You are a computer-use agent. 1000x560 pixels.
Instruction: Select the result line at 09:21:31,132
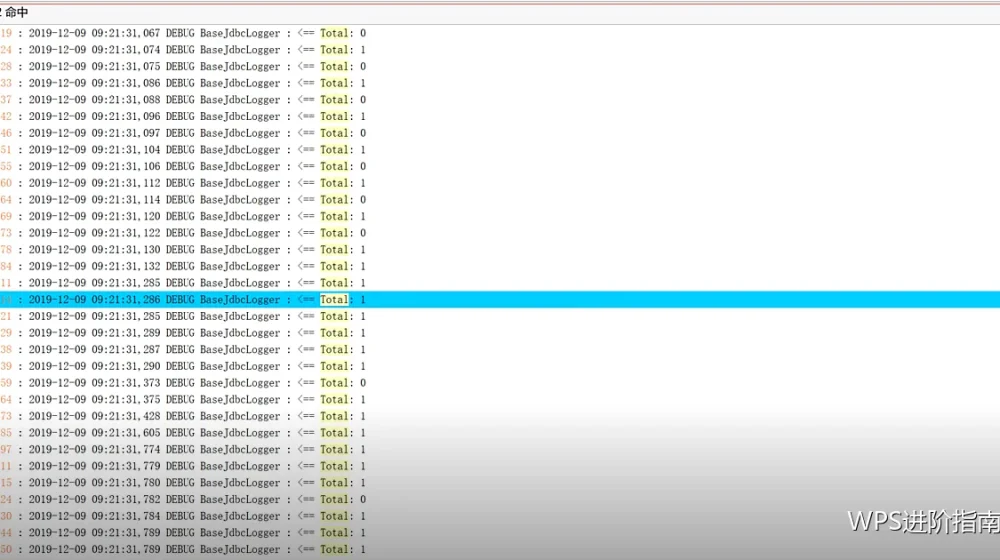pos(500,266)
